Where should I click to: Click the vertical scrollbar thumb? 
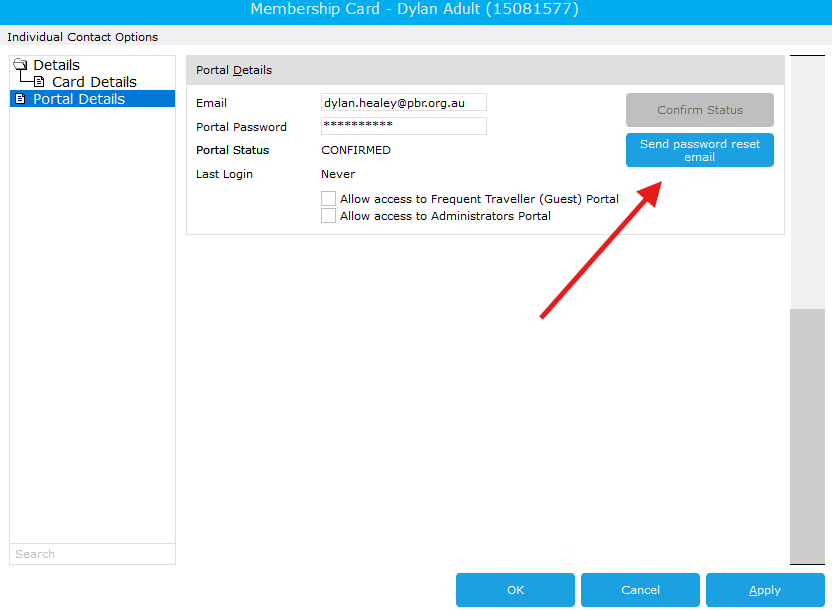pyautogui.click(x=807, y=436)
